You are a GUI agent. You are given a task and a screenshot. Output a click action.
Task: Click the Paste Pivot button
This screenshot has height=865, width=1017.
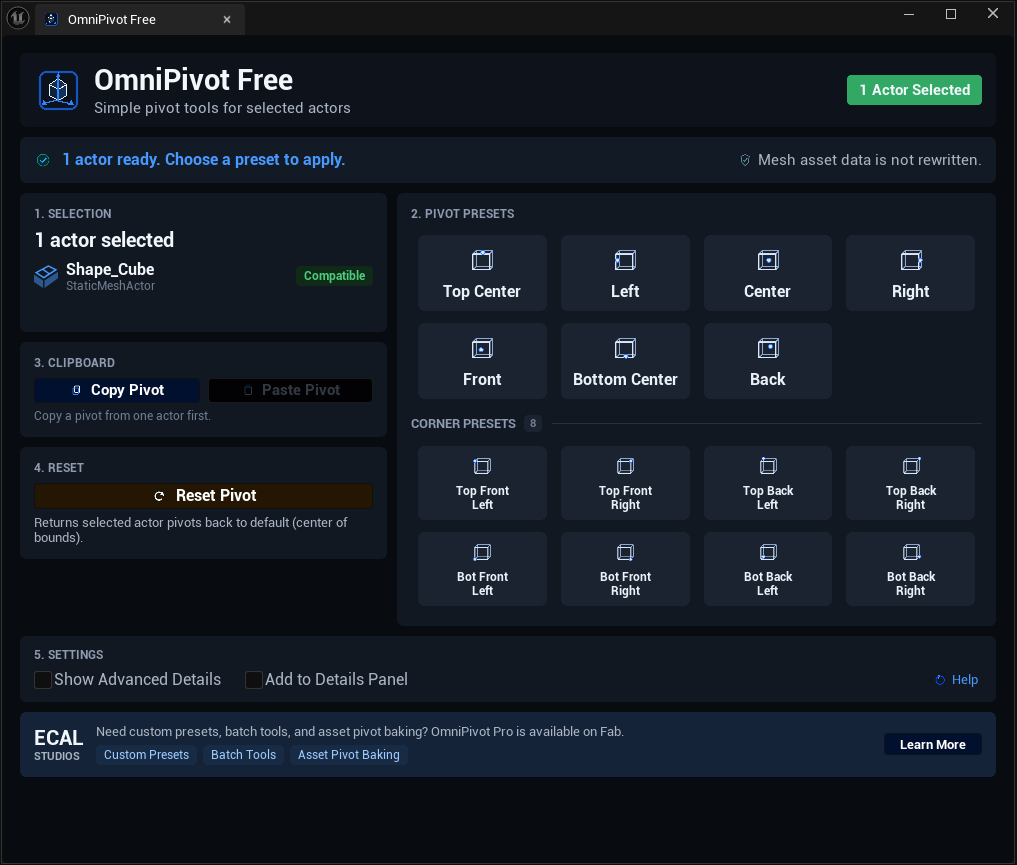[x=291, y=390]
